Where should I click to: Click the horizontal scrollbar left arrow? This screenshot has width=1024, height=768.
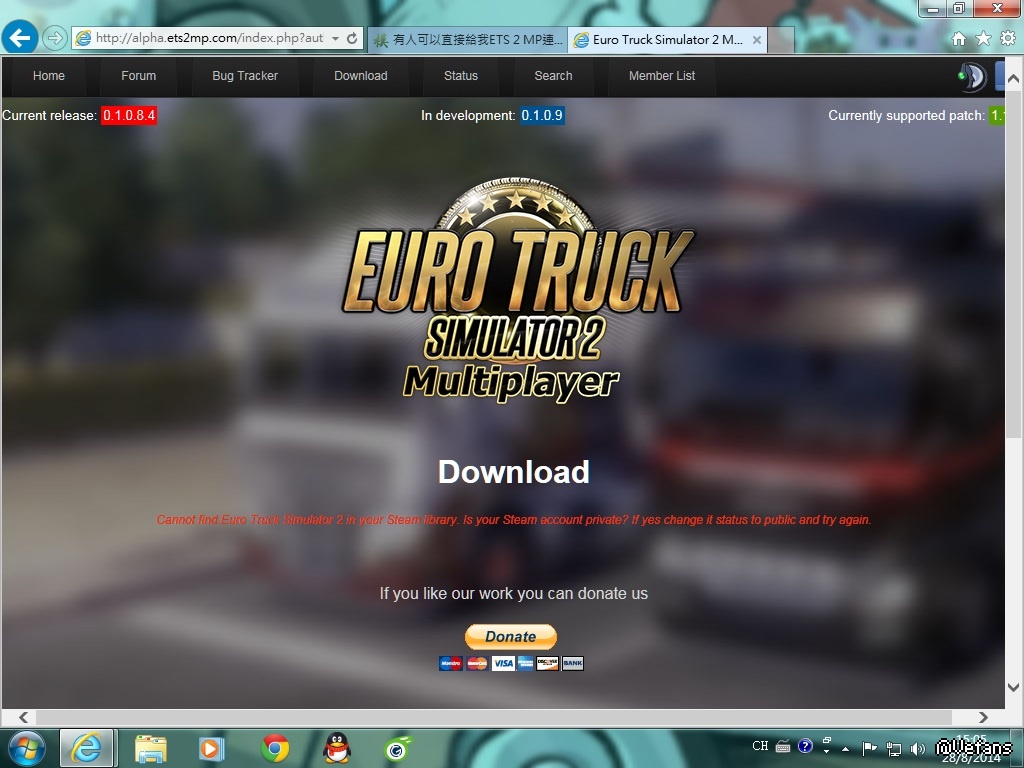pyautogui.click(x=24, y=717)
